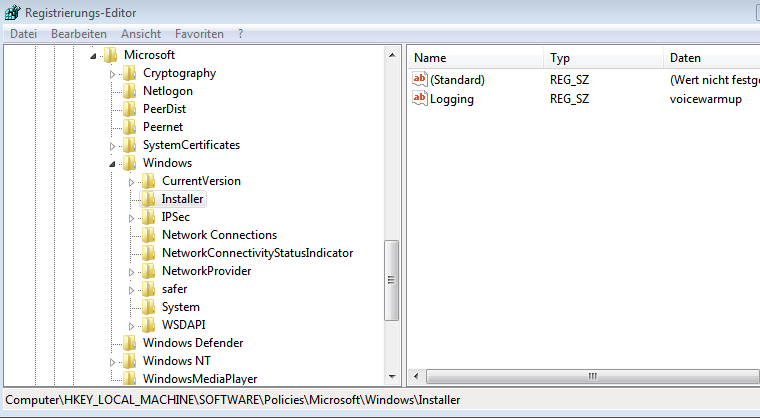Click the Microsoft folder icon
This screenshot has width=760, height=419.
(111, 55)
